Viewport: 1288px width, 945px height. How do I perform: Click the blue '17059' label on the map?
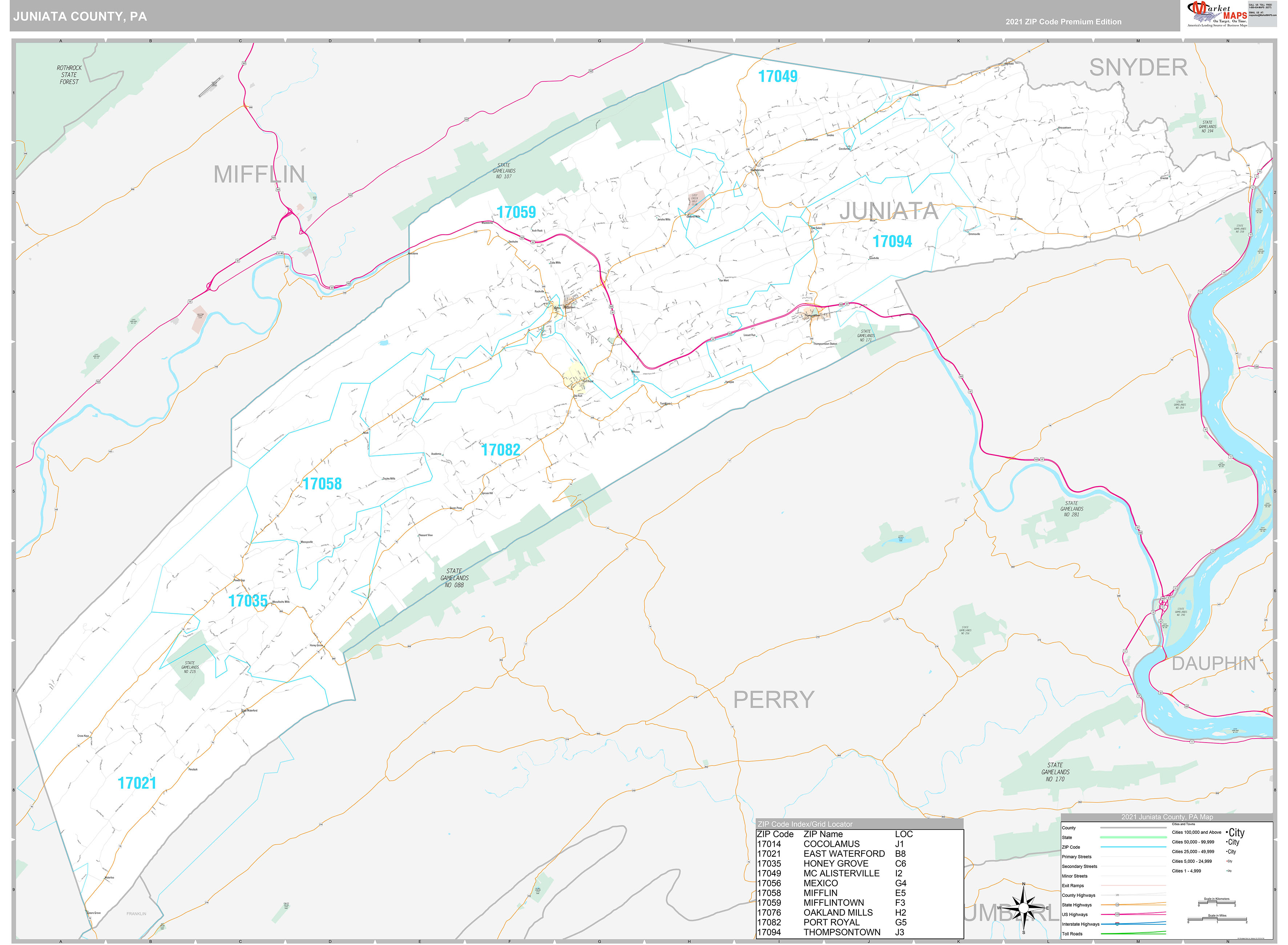click(x=516, y=212)
